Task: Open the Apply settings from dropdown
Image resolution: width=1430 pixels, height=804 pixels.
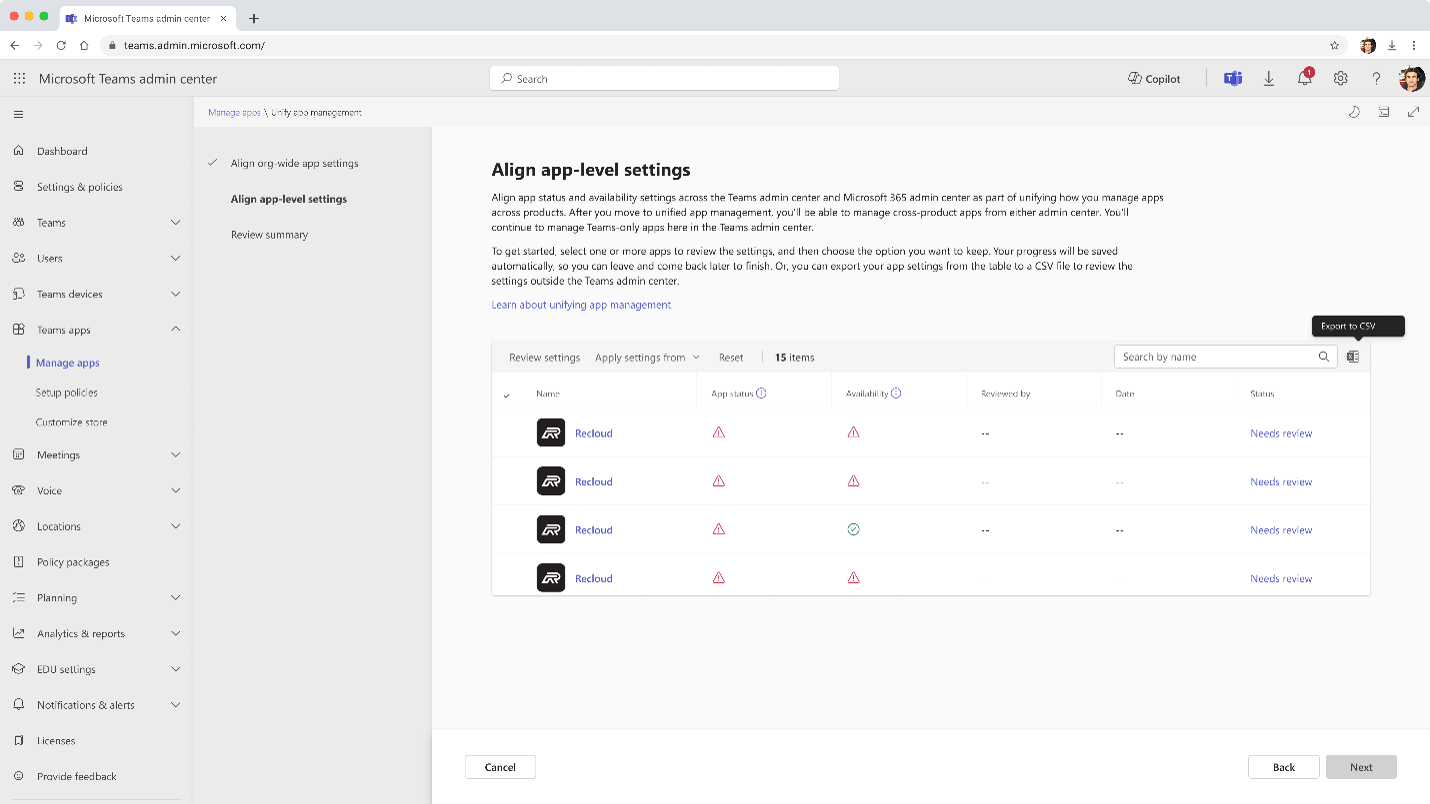Action: point(647,358)
